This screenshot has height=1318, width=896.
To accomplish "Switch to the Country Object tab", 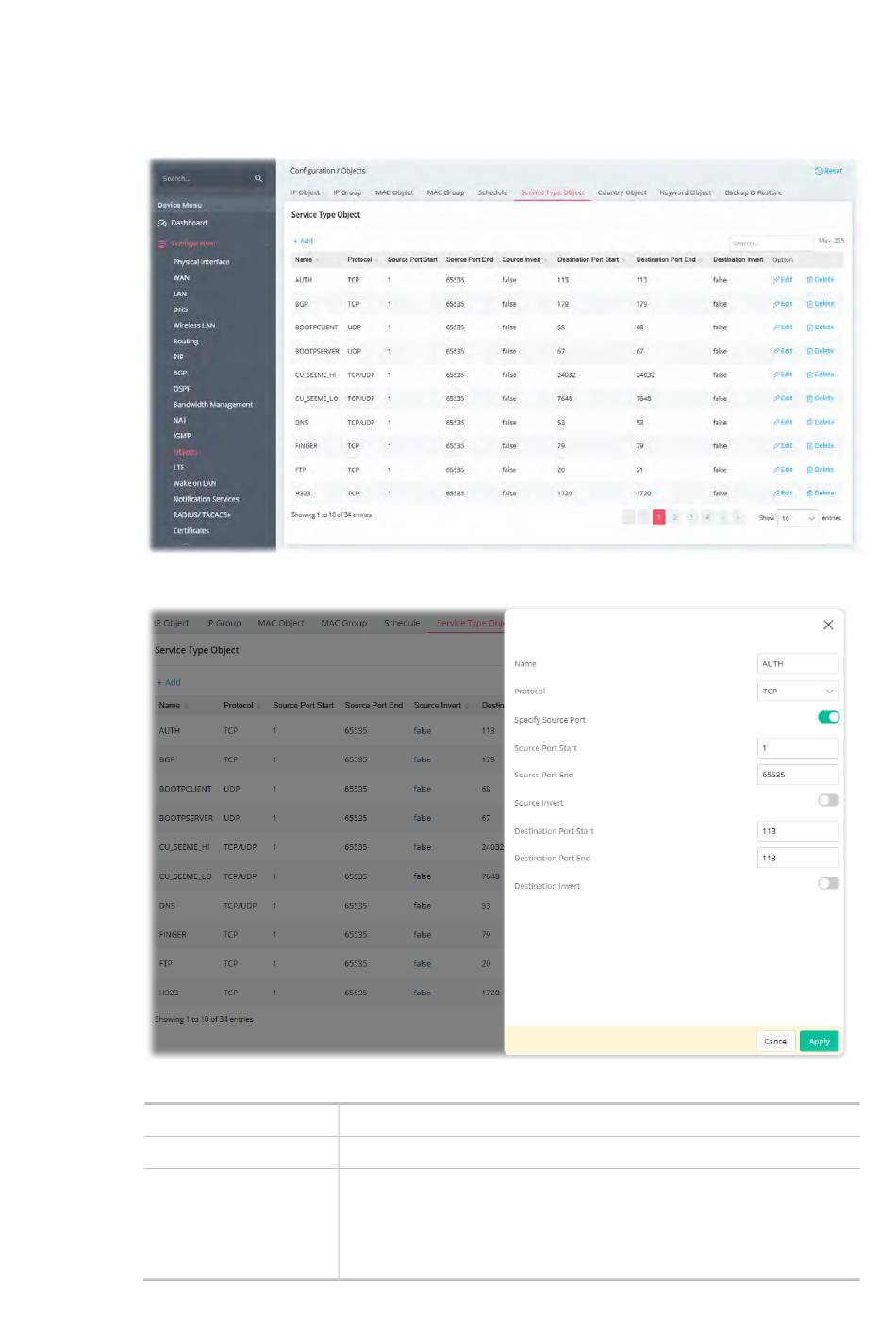I will (622, 192).
